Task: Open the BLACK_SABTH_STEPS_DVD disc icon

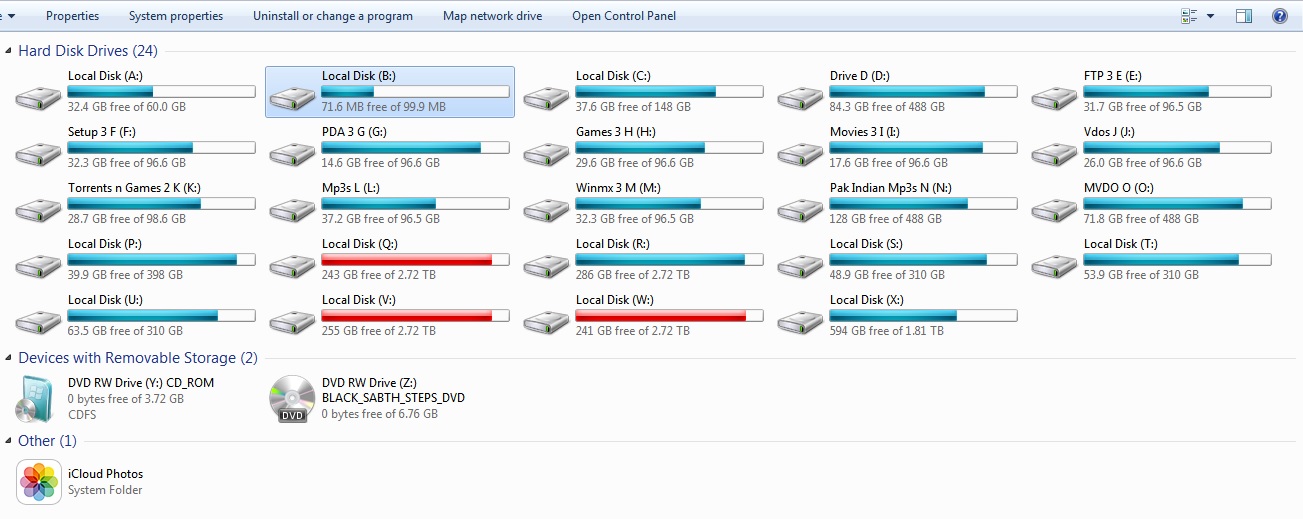Action: pyautogui.click(x=292, y=399)
